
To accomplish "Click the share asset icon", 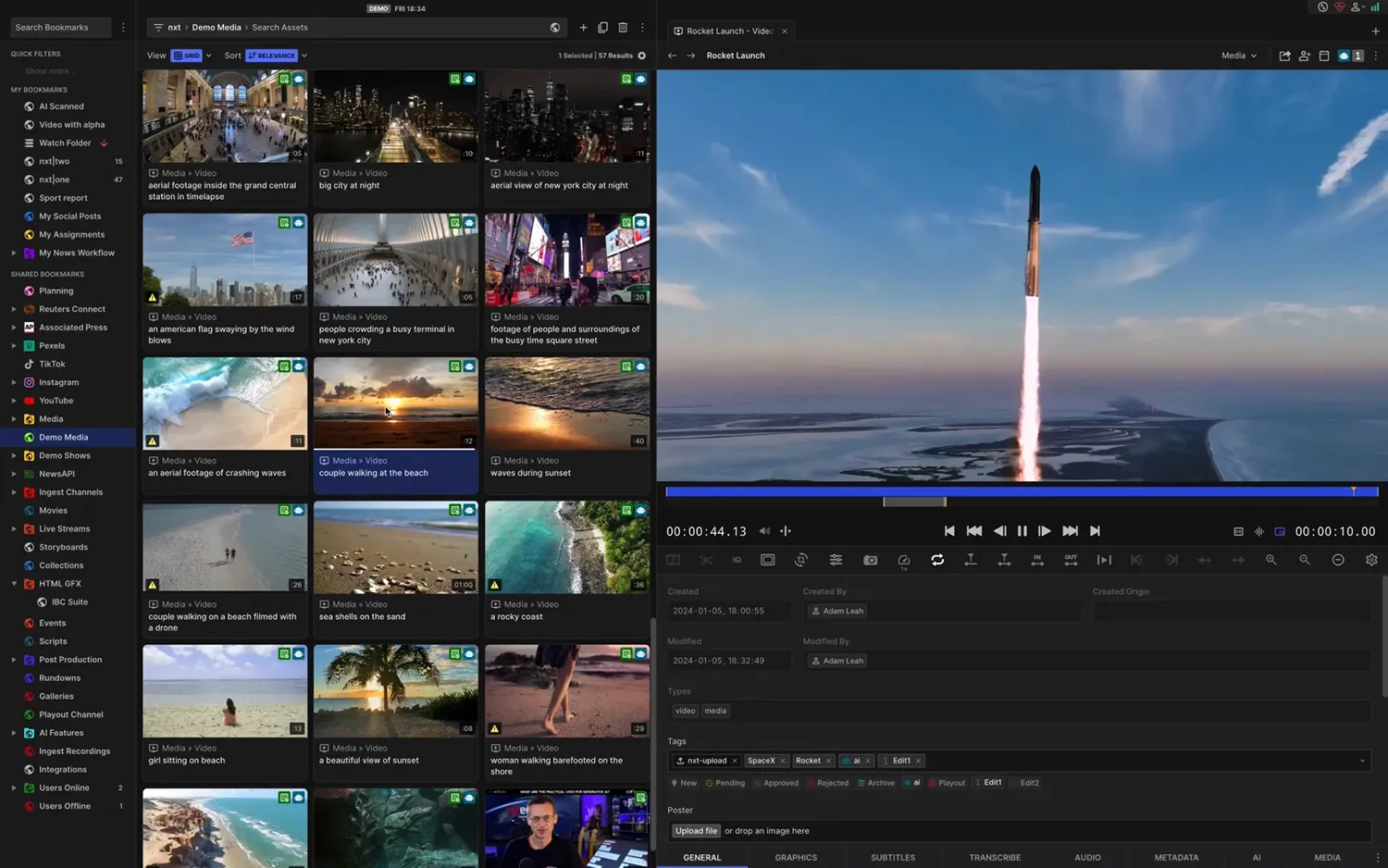I will 1285,56.
